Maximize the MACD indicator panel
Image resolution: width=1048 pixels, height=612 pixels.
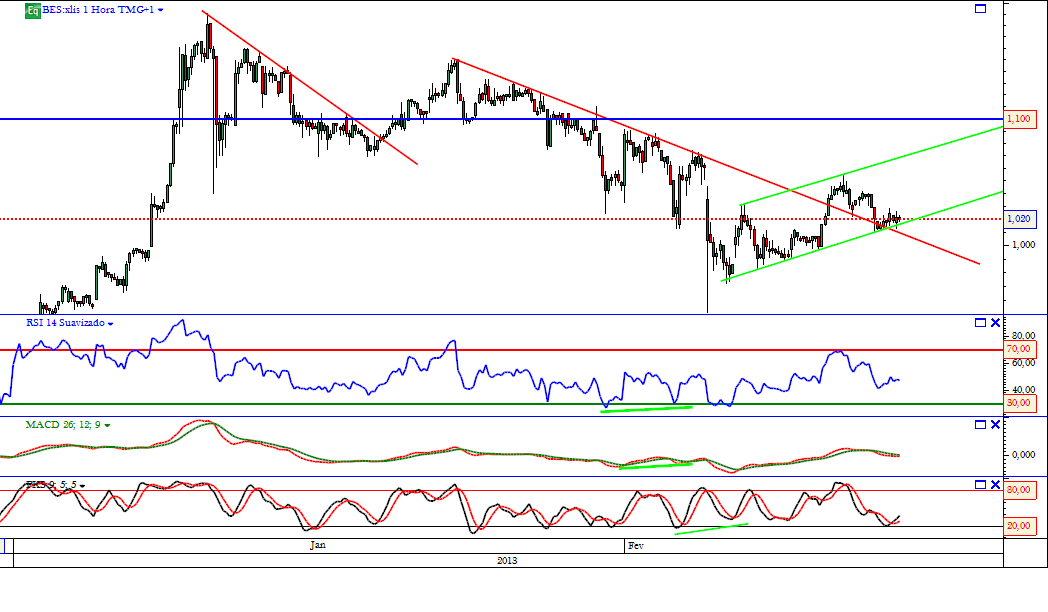(980, 424)
